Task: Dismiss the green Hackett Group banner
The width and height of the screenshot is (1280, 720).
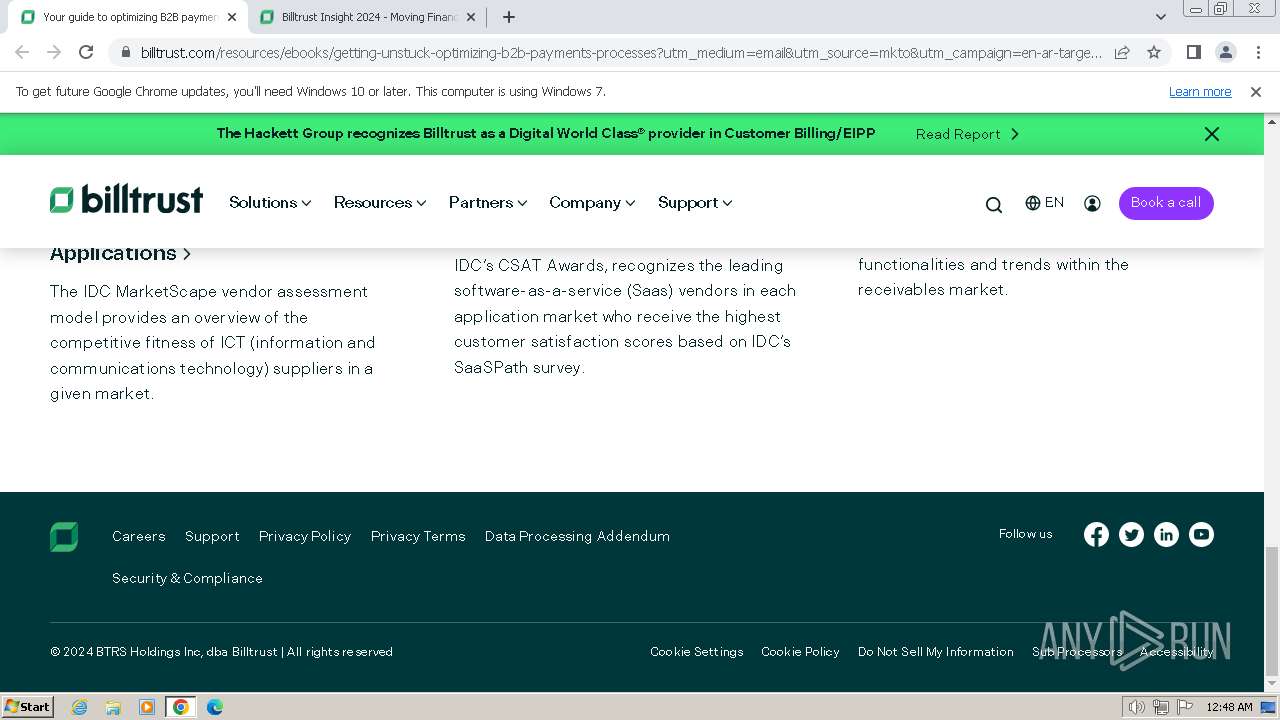Action: coord(1211,134)
